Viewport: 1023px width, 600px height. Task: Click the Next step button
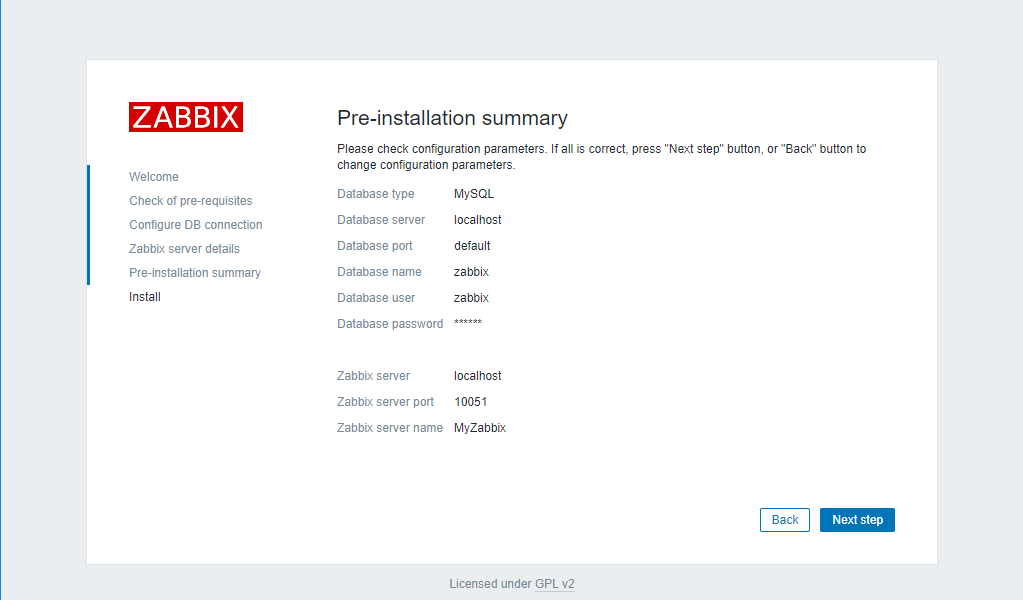click(857, 520)
